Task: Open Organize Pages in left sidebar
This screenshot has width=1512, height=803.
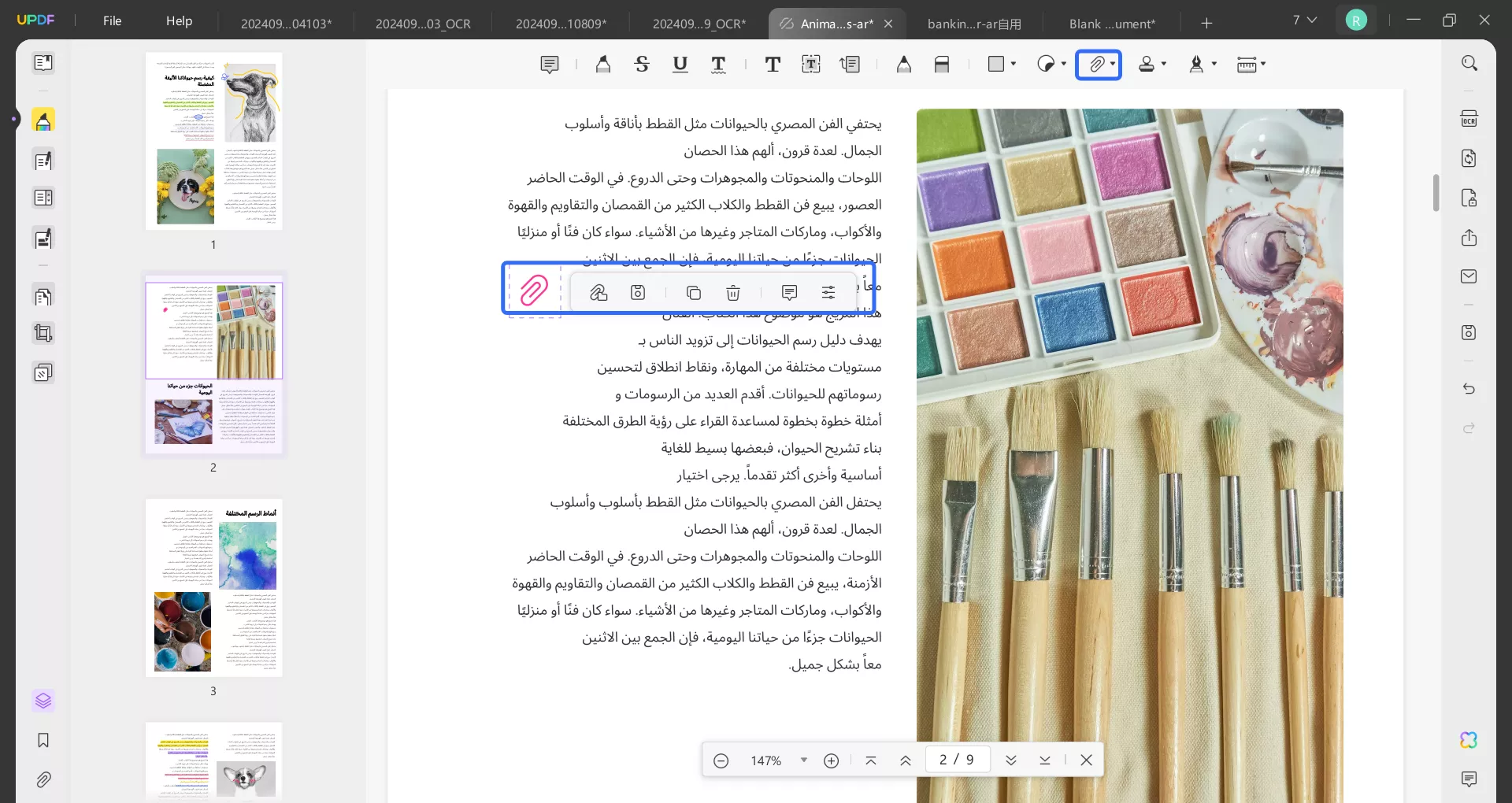Action: pyautogui.click(x=43, y=296)
